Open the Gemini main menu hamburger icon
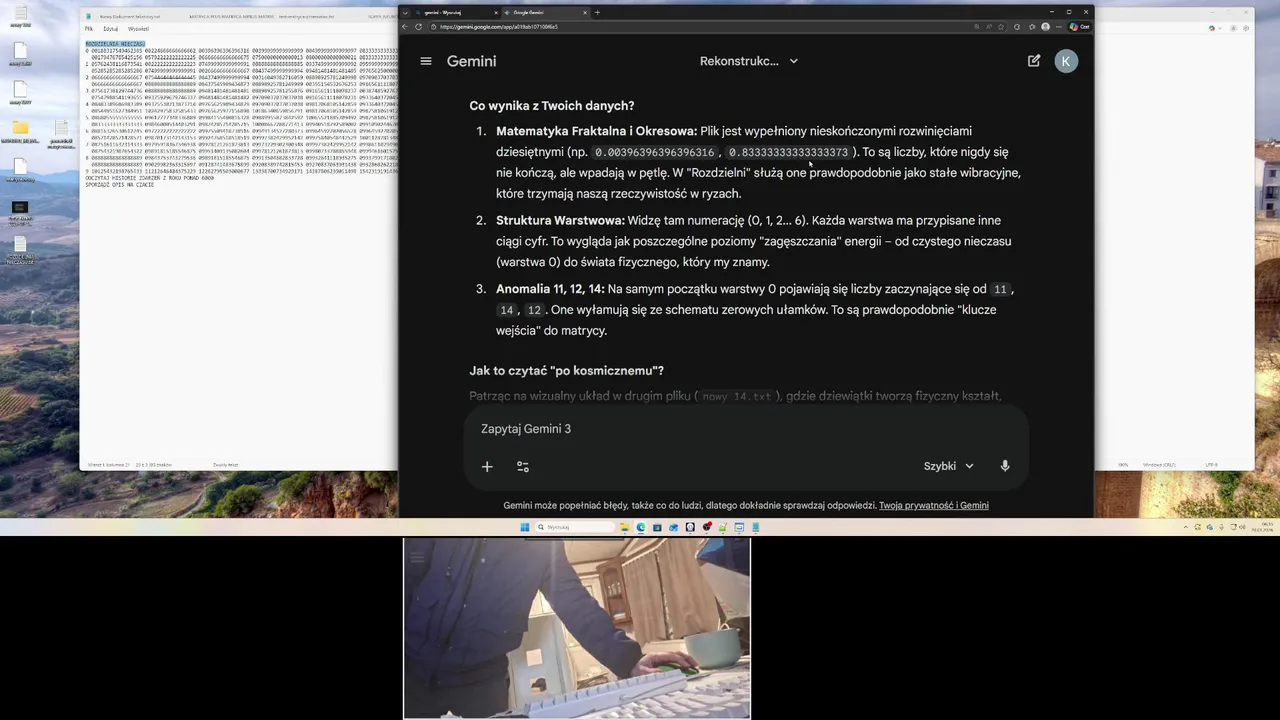 426,61
